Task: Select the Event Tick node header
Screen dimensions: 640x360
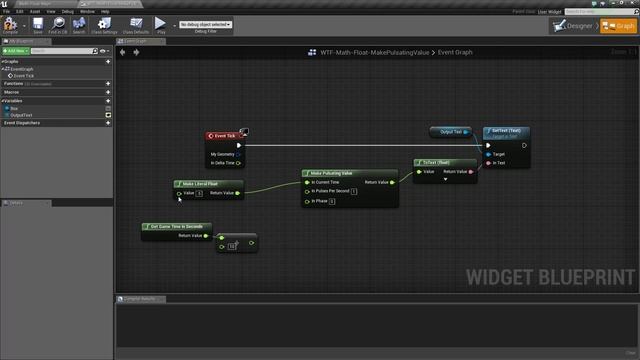Action: click(x=224, y=136)
